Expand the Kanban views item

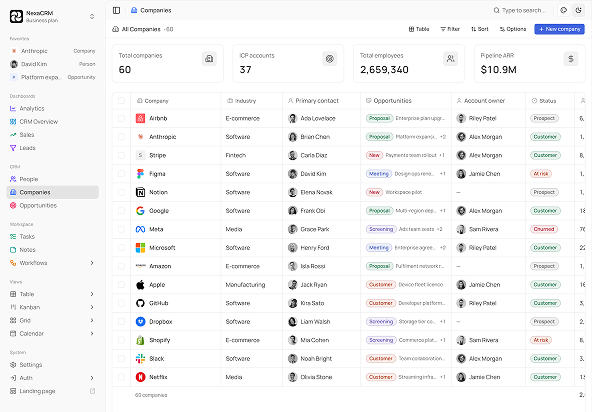click(x=92, y=307)
